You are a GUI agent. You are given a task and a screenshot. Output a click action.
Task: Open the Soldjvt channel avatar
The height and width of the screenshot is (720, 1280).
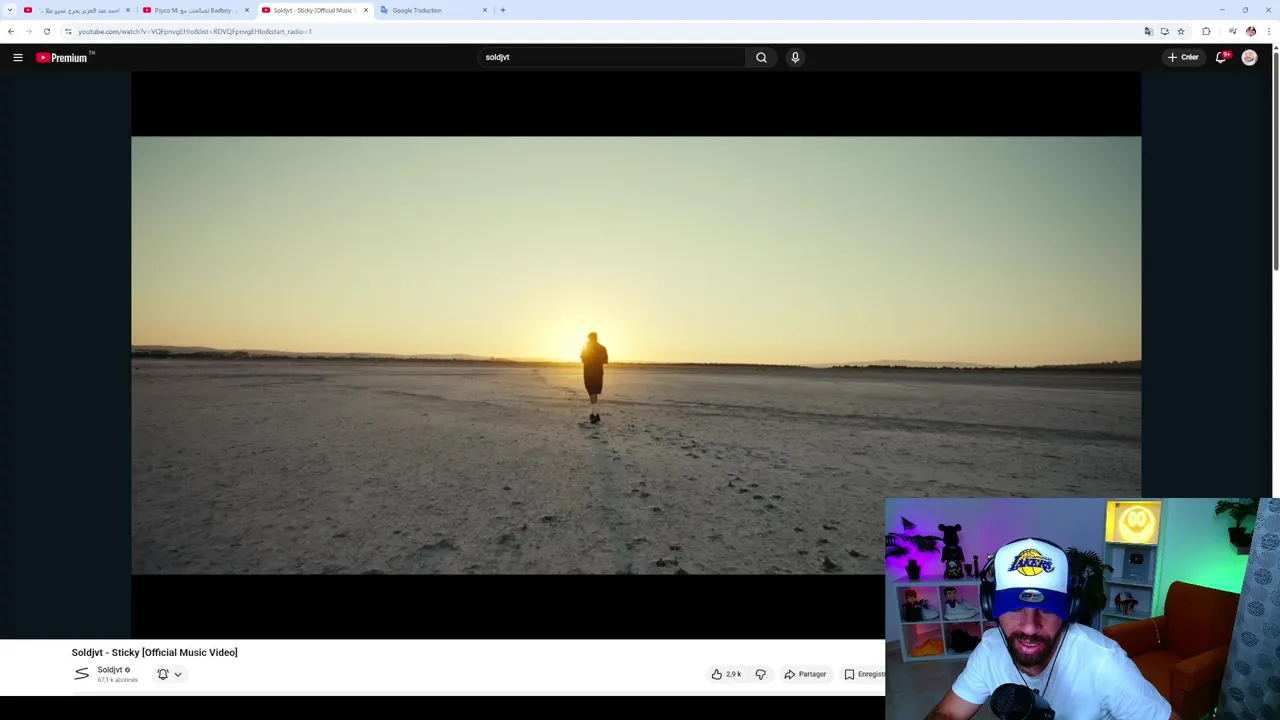(x=81, y=674)
